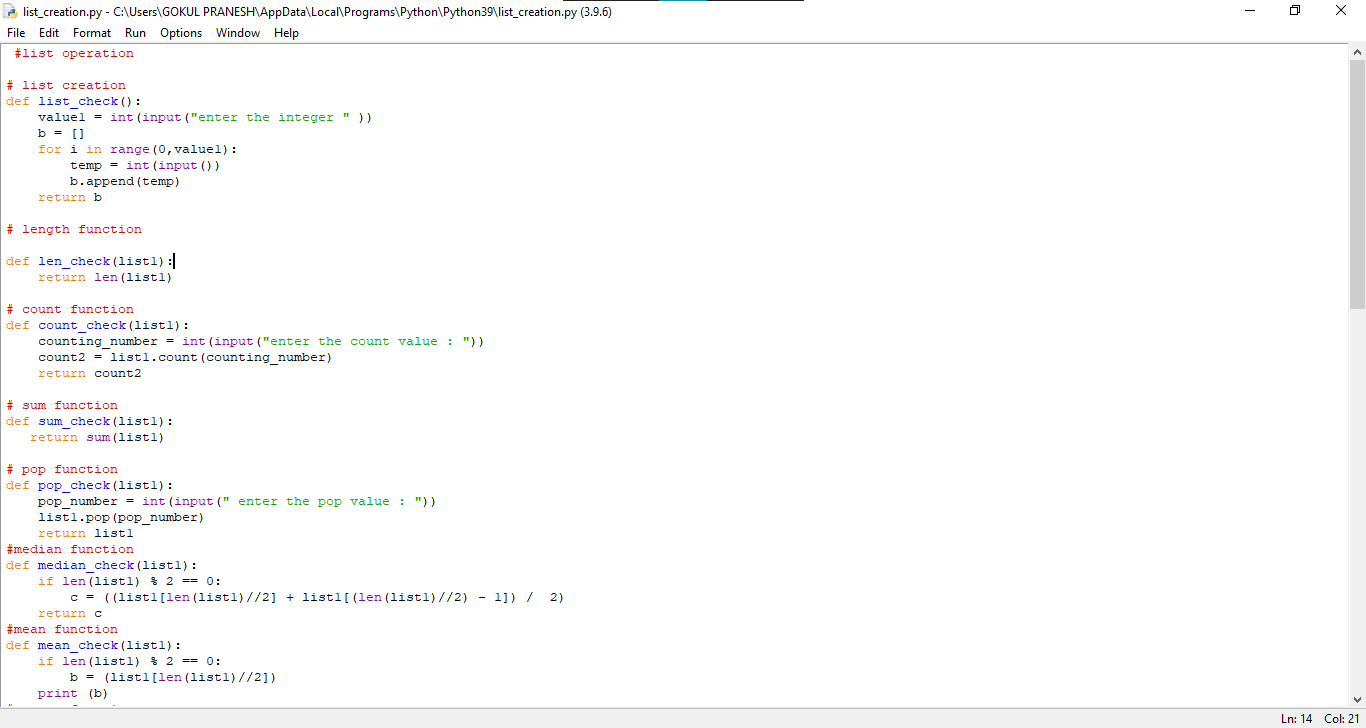Click the scrollbar down arrow

pyautogui.click(x=1357, y=700)
